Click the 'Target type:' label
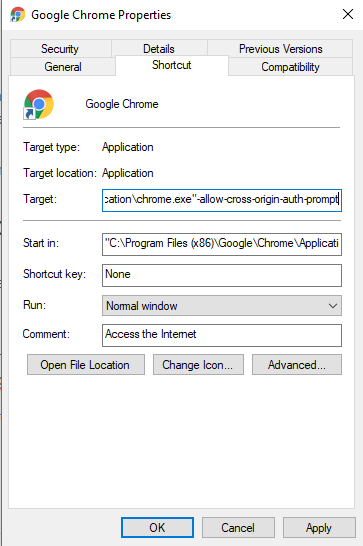363x546 pixels. (51, 147)
